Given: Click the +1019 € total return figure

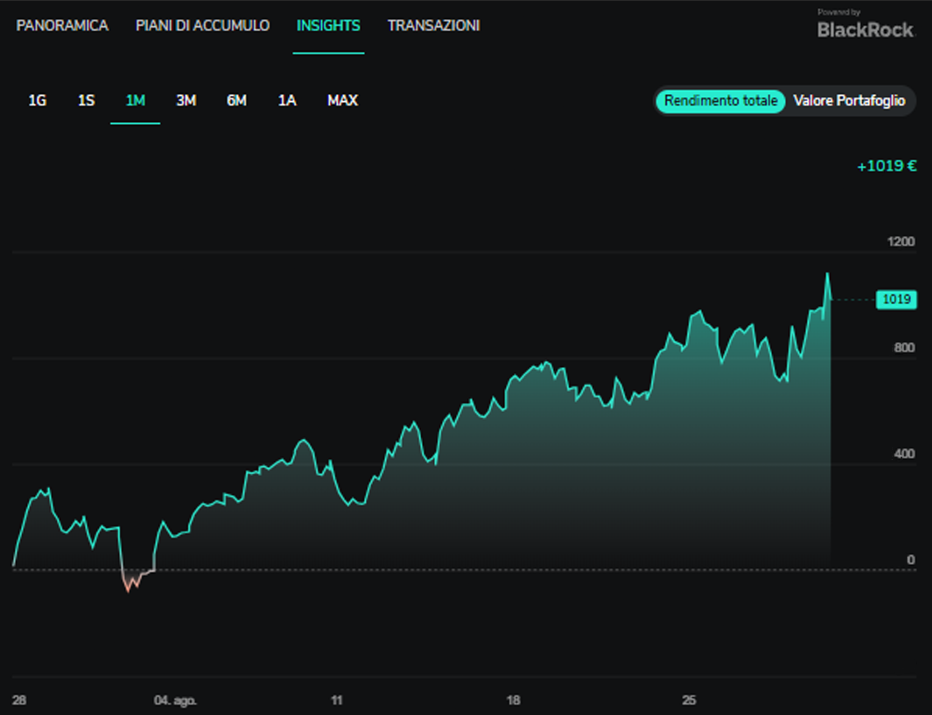Looking at the screenshot, I should [886, 166].
